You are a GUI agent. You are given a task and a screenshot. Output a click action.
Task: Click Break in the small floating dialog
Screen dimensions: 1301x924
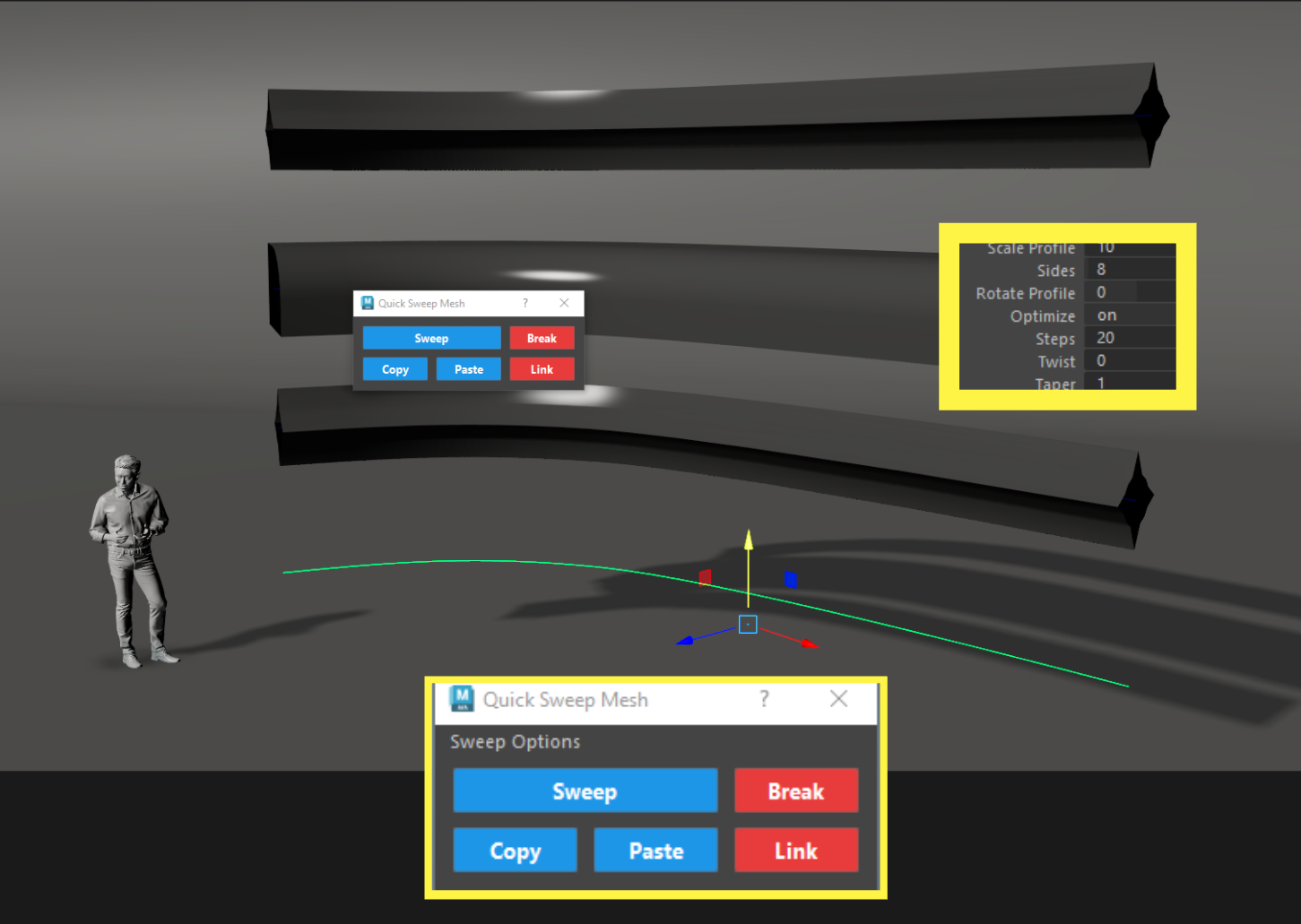[542, 338]
